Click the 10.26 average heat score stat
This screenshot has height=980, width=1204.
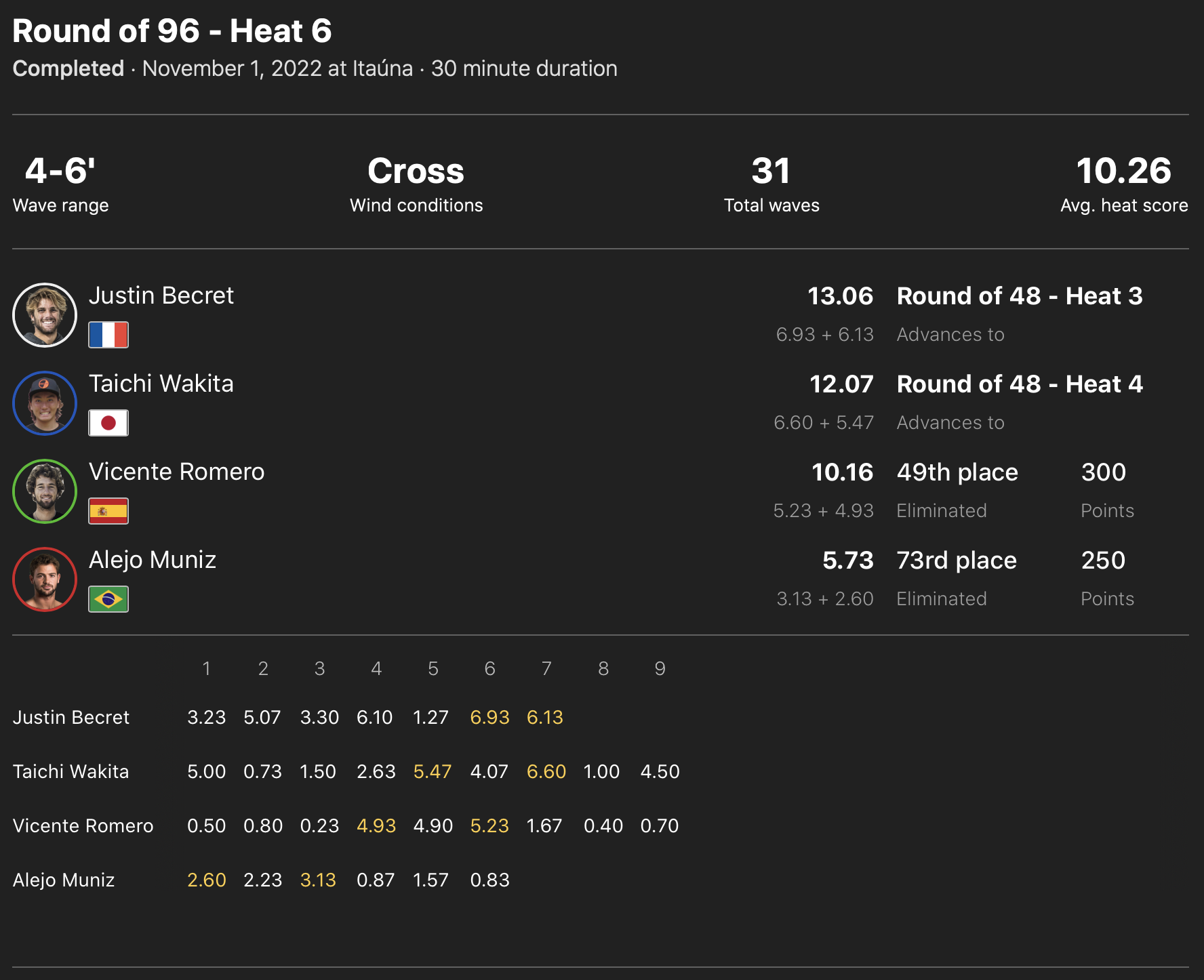1123,171
